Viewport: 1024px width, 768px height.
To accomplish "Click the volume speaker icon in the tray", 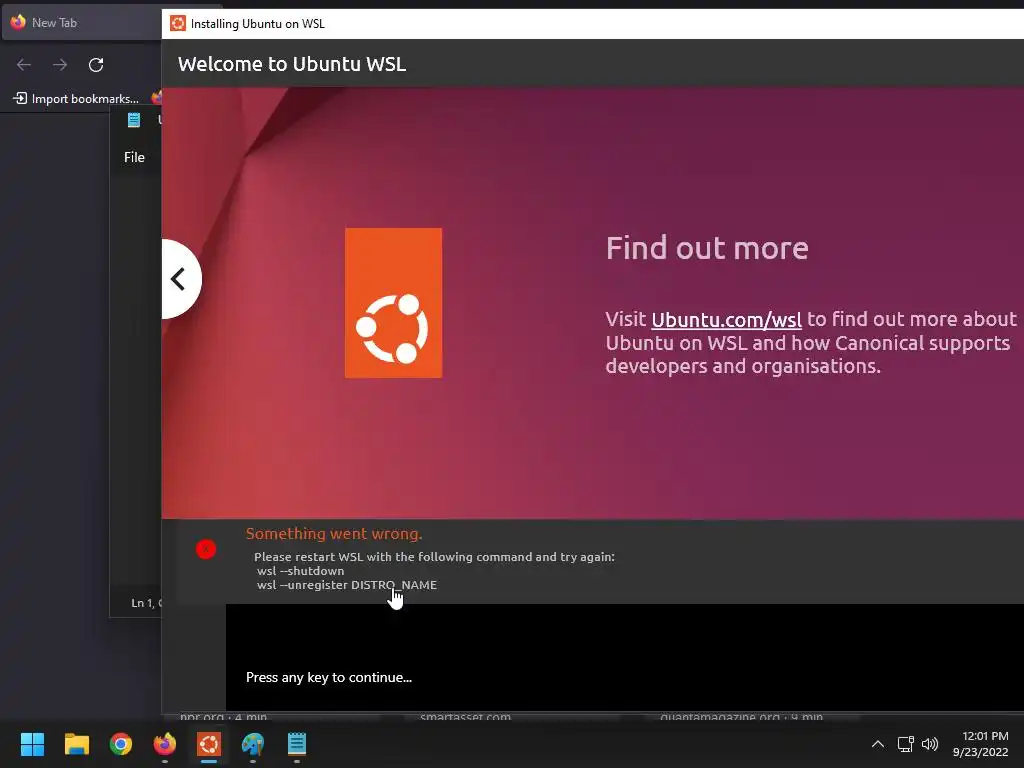I will [929, 744].
